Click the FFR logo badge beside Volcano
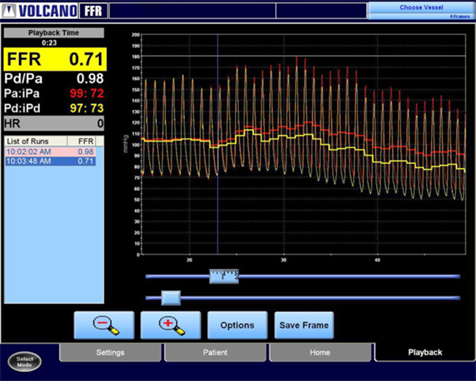Image resolution: width=476 pixels, height=381 pixels. [93, 11]
